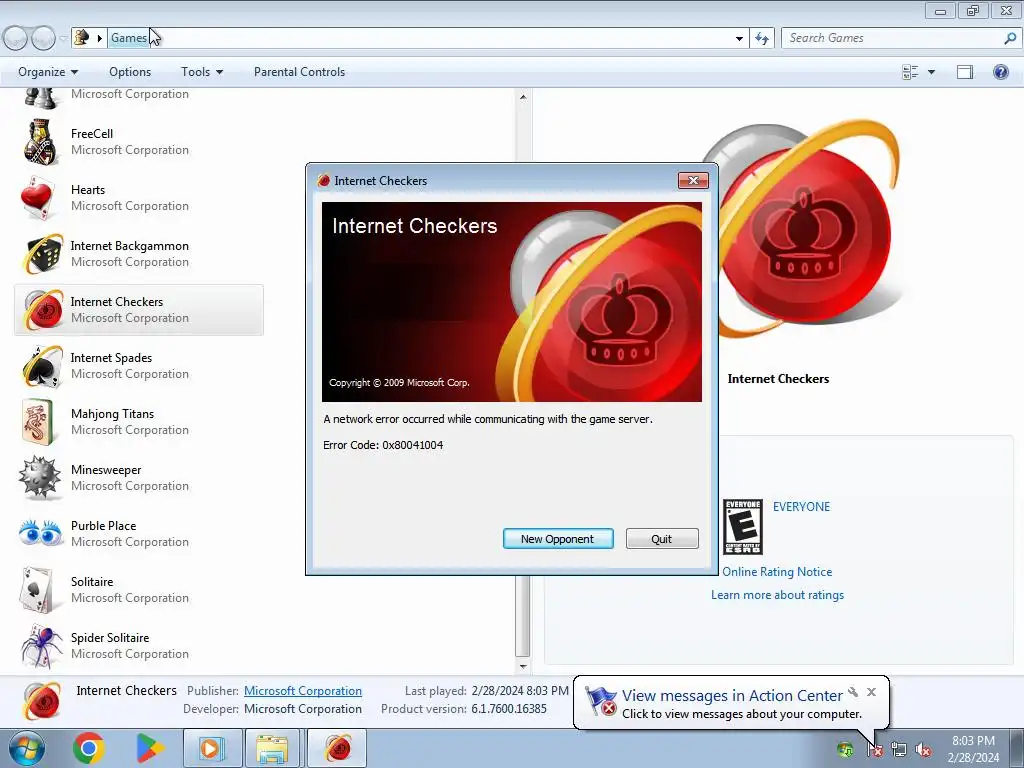Image resolution: width=1024 pixels, height=768 pixels.
Task: Dismiss the Action Center balloon notification
Action: [x=871, y=692]
